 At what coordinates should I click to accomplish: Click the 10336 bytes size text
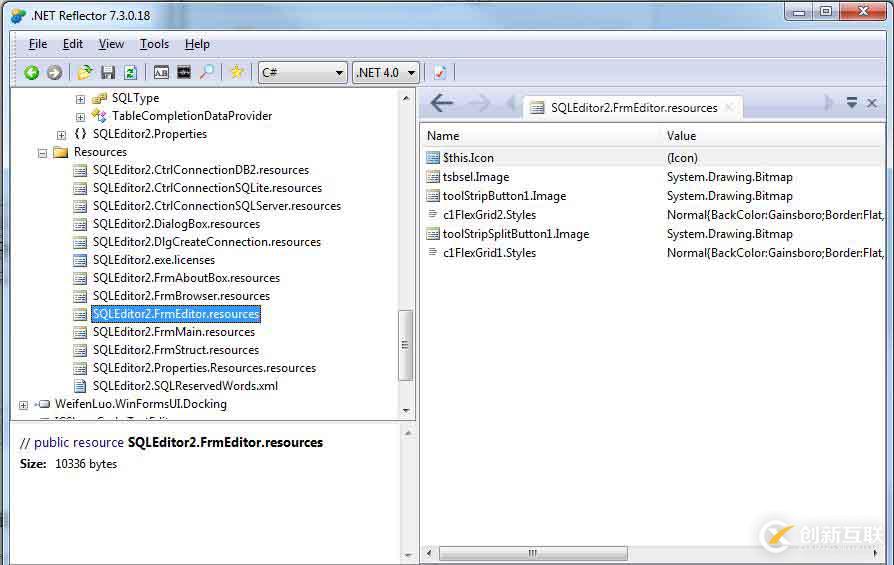pyautogui.click(x=86, y=464)
